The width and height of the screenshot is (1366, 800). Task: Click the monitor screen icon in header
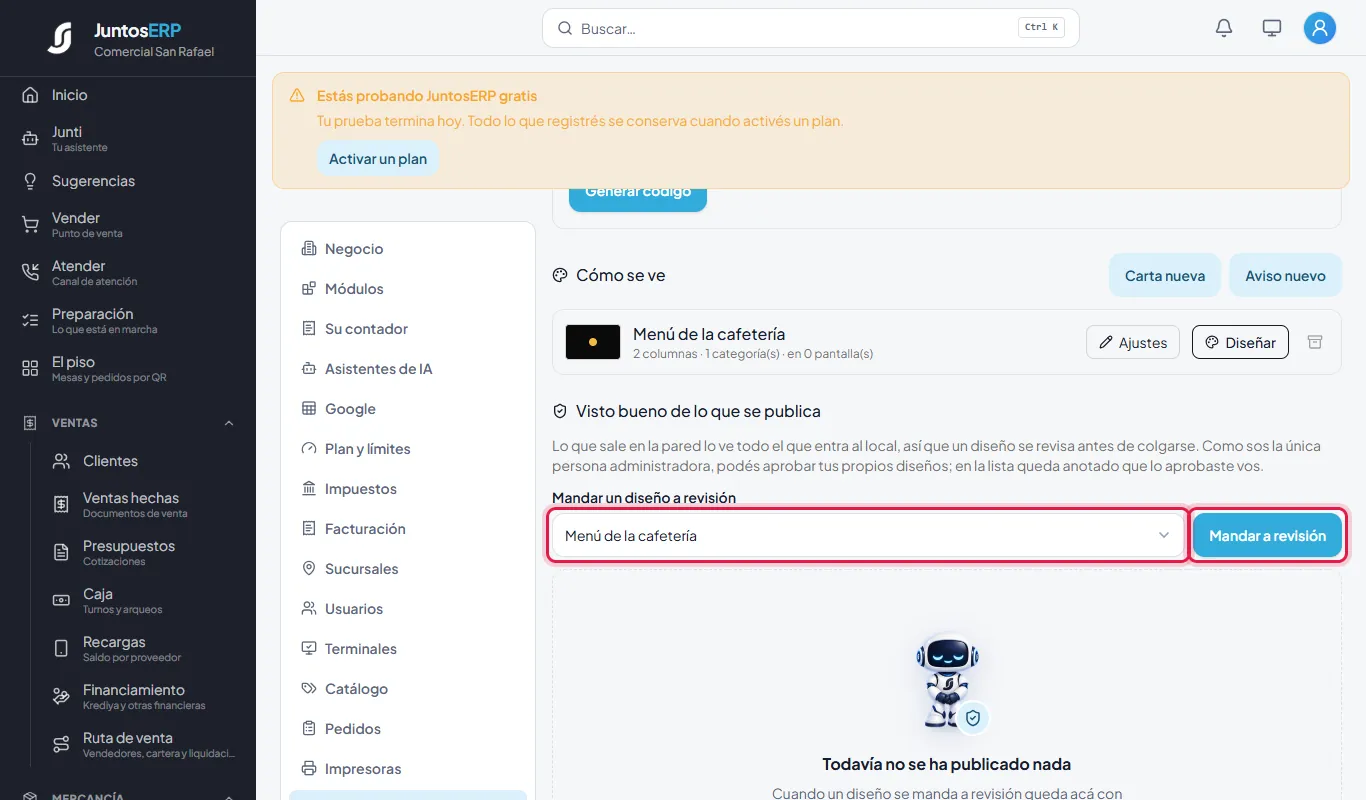tap(1272, 28)
